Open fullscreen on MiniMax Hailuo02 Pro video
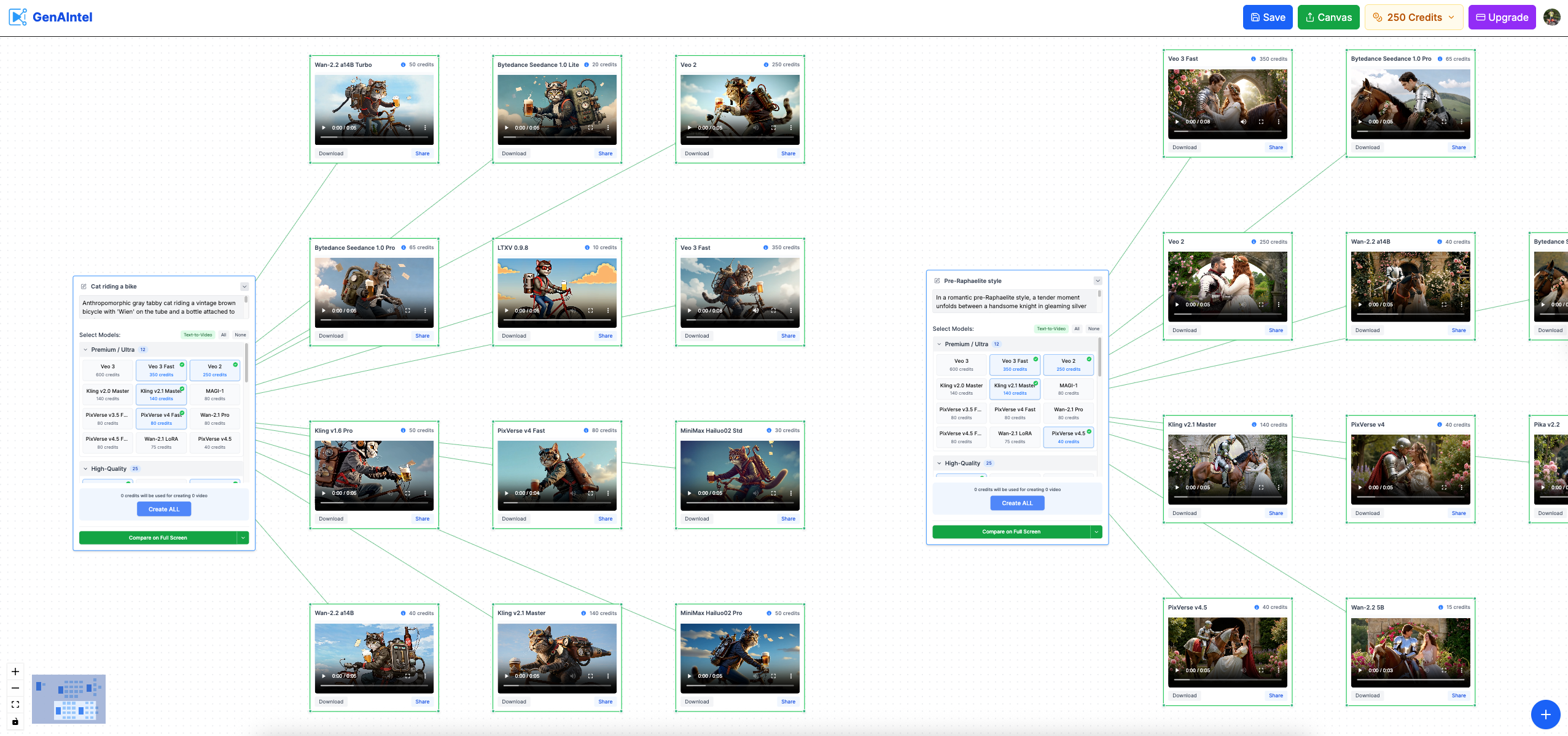The width and height of the screenshot is (1568, 736). pyautogui.click(x=773, y=676)
